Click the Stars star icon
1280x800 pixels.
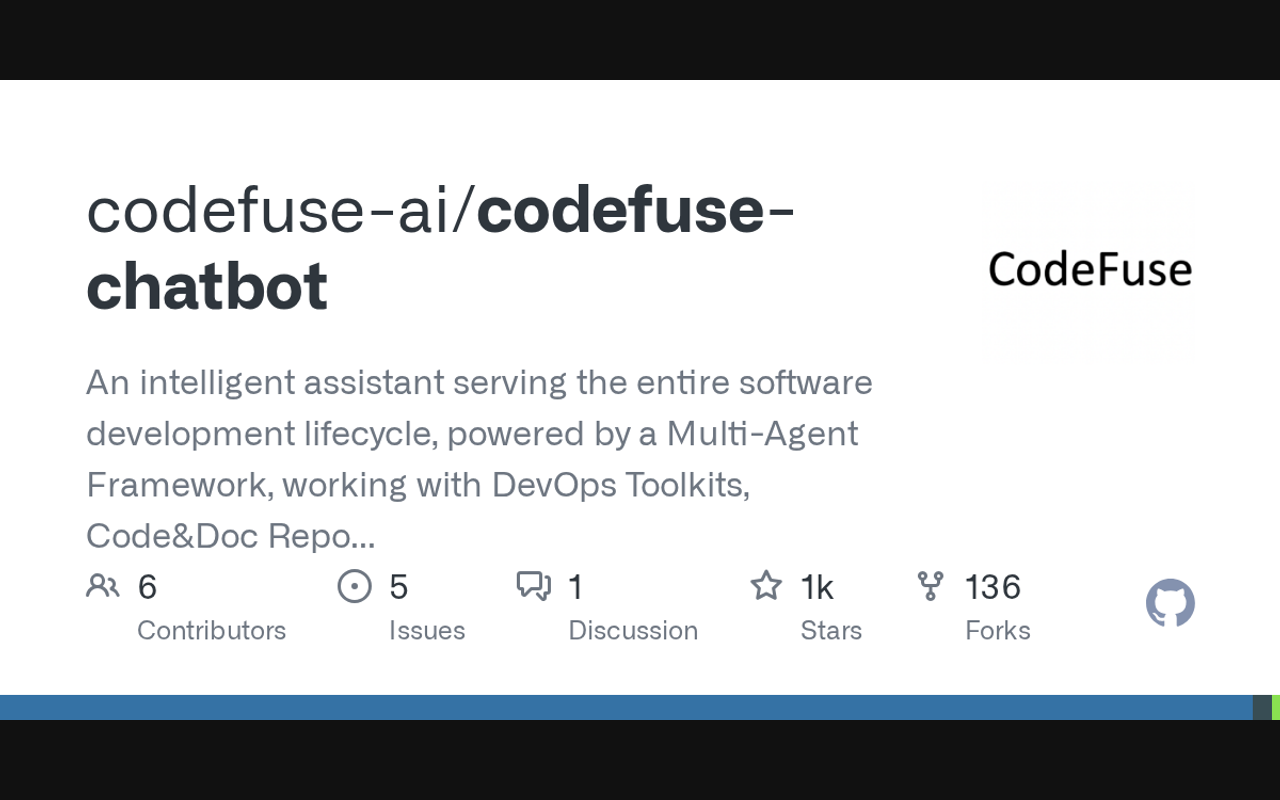point(766,586)
